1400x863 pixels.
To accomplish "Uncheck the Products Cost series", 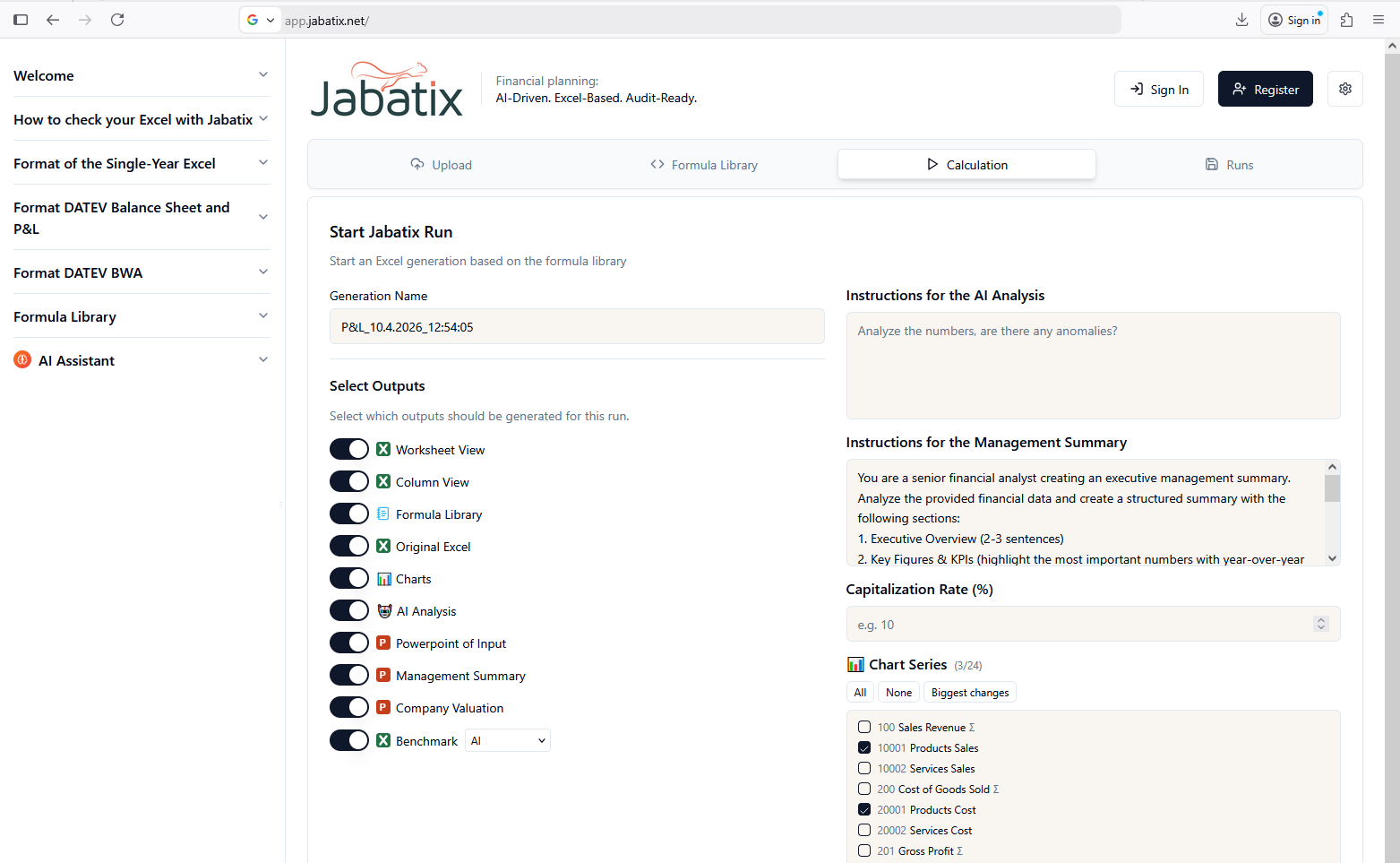I will click(864, 809).
